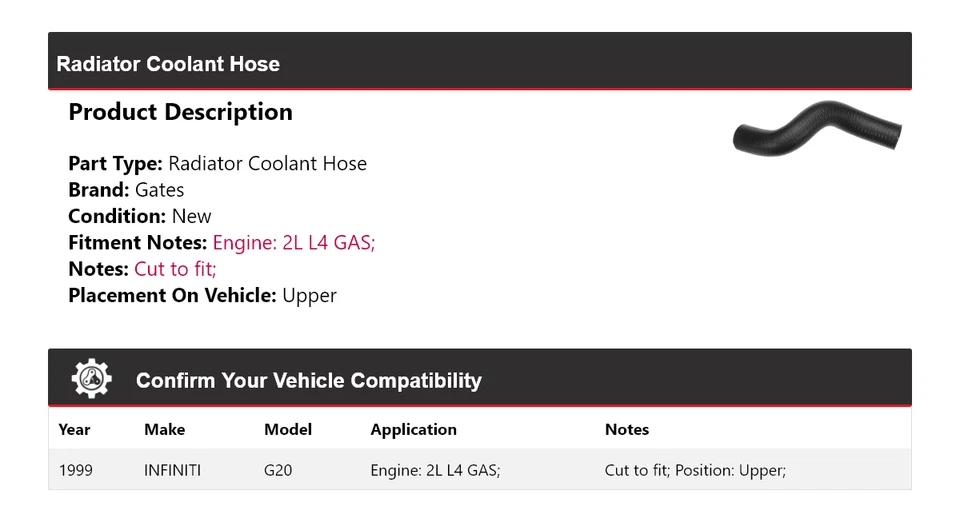Click the Brand value 'Gates'
The width and height of the screenshot is (960, 522).
(159, 190)
